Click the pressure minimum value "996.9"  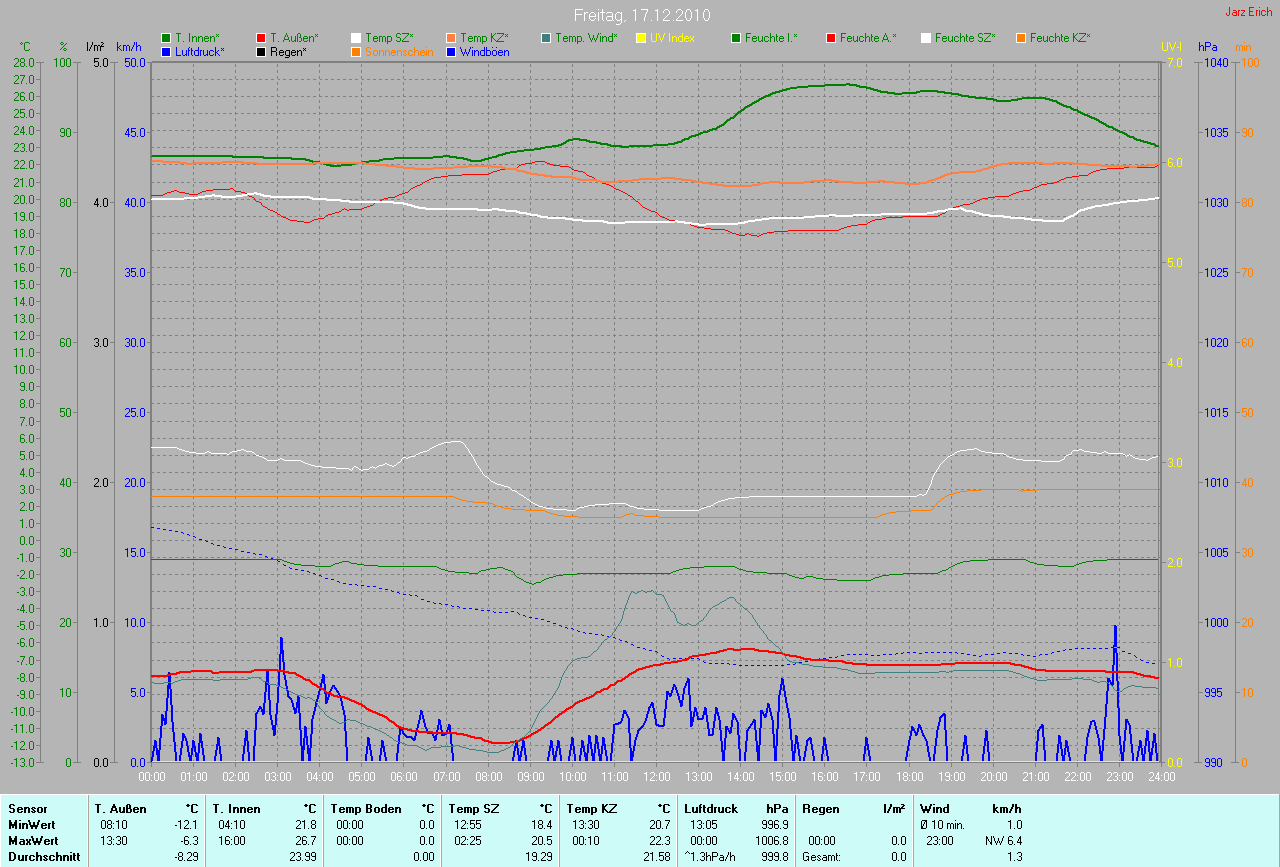point(773,825)
